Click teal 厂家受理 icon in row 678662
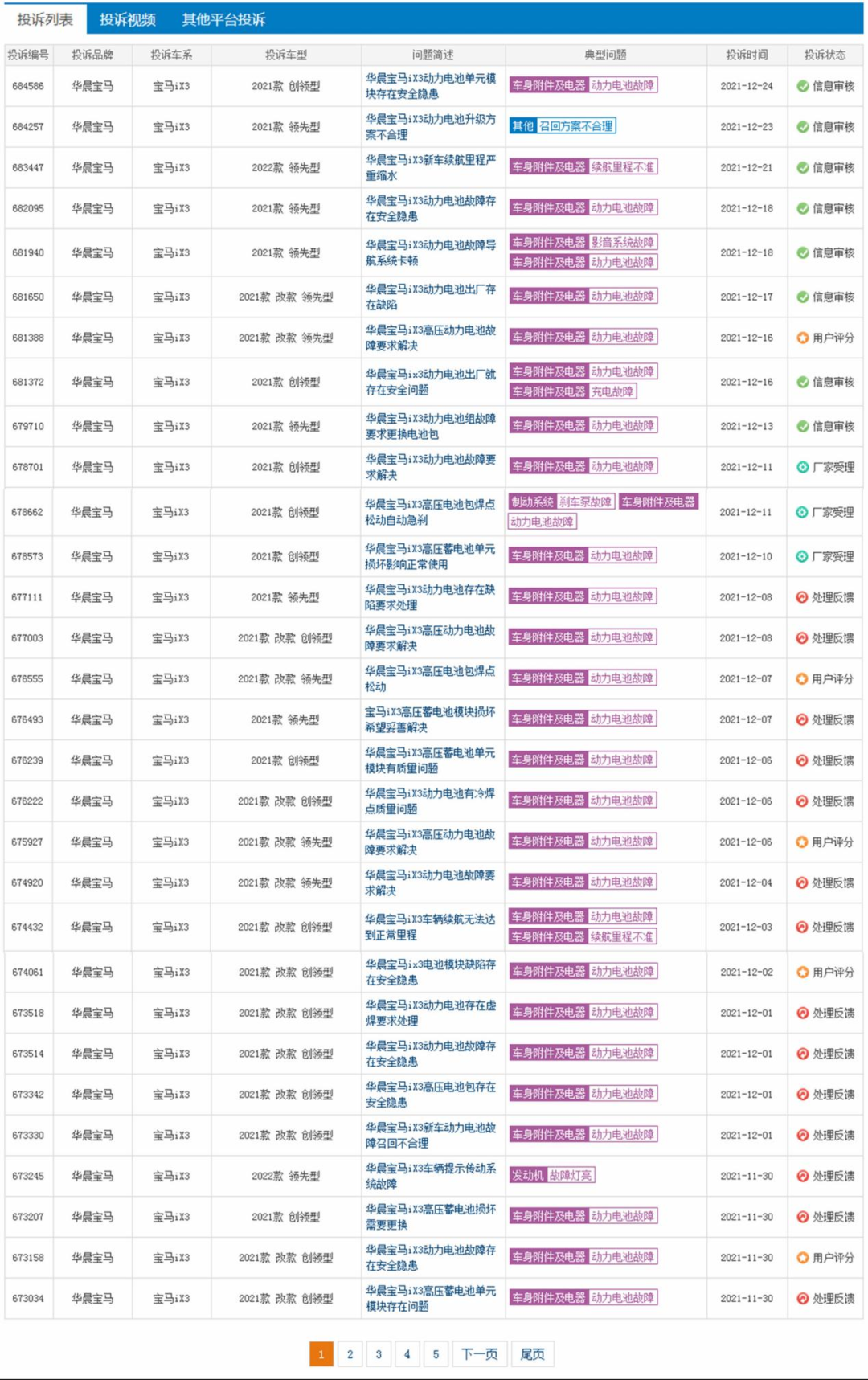Screen dimensions: 868x1380 [802, 512]
